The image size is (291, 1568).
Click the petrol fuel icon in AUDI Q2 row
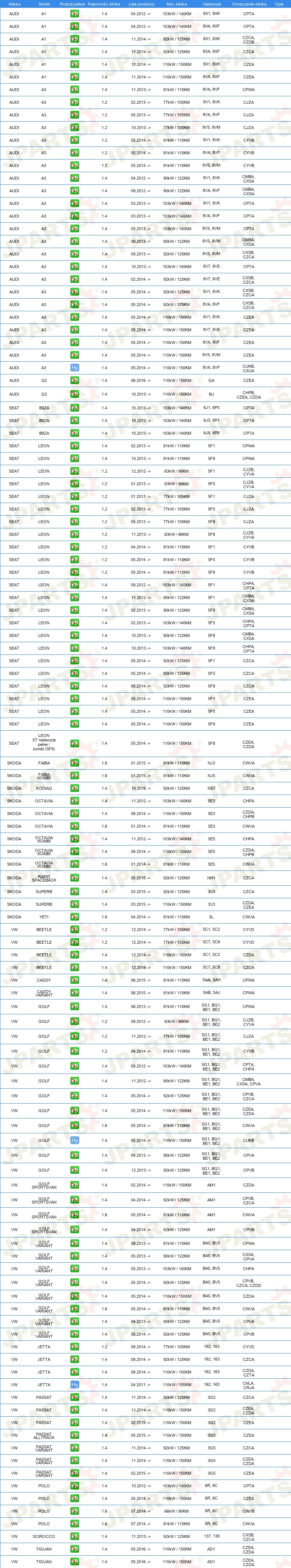pos(74,380)
